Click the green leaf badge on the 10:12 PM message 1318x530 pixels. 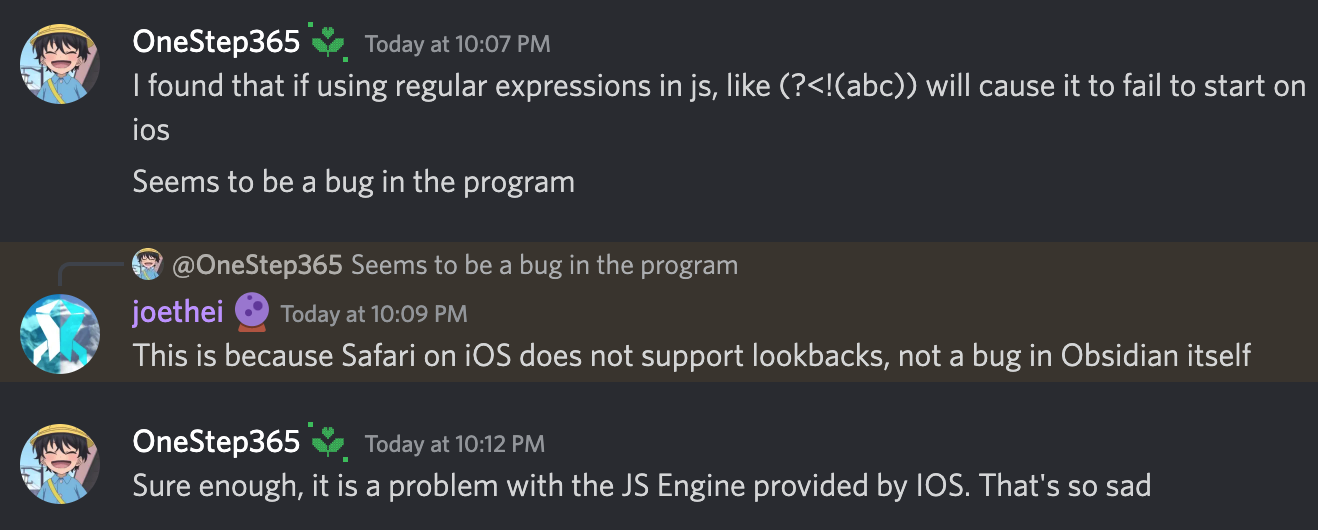click(327, 441)
